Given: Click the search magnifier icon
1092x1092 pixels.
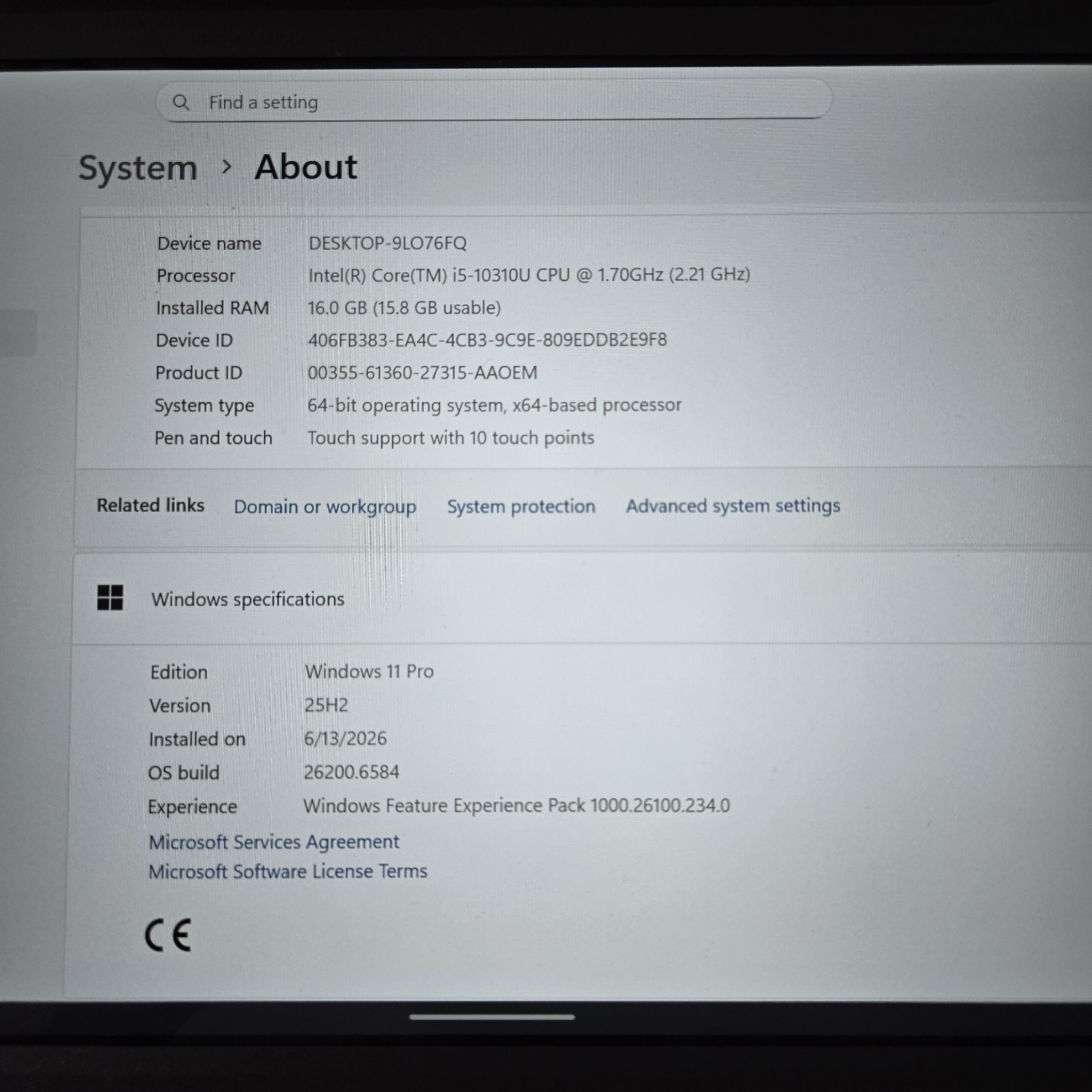Looking at the screenshot, I should pyautogui.click(x=181, y=102).
